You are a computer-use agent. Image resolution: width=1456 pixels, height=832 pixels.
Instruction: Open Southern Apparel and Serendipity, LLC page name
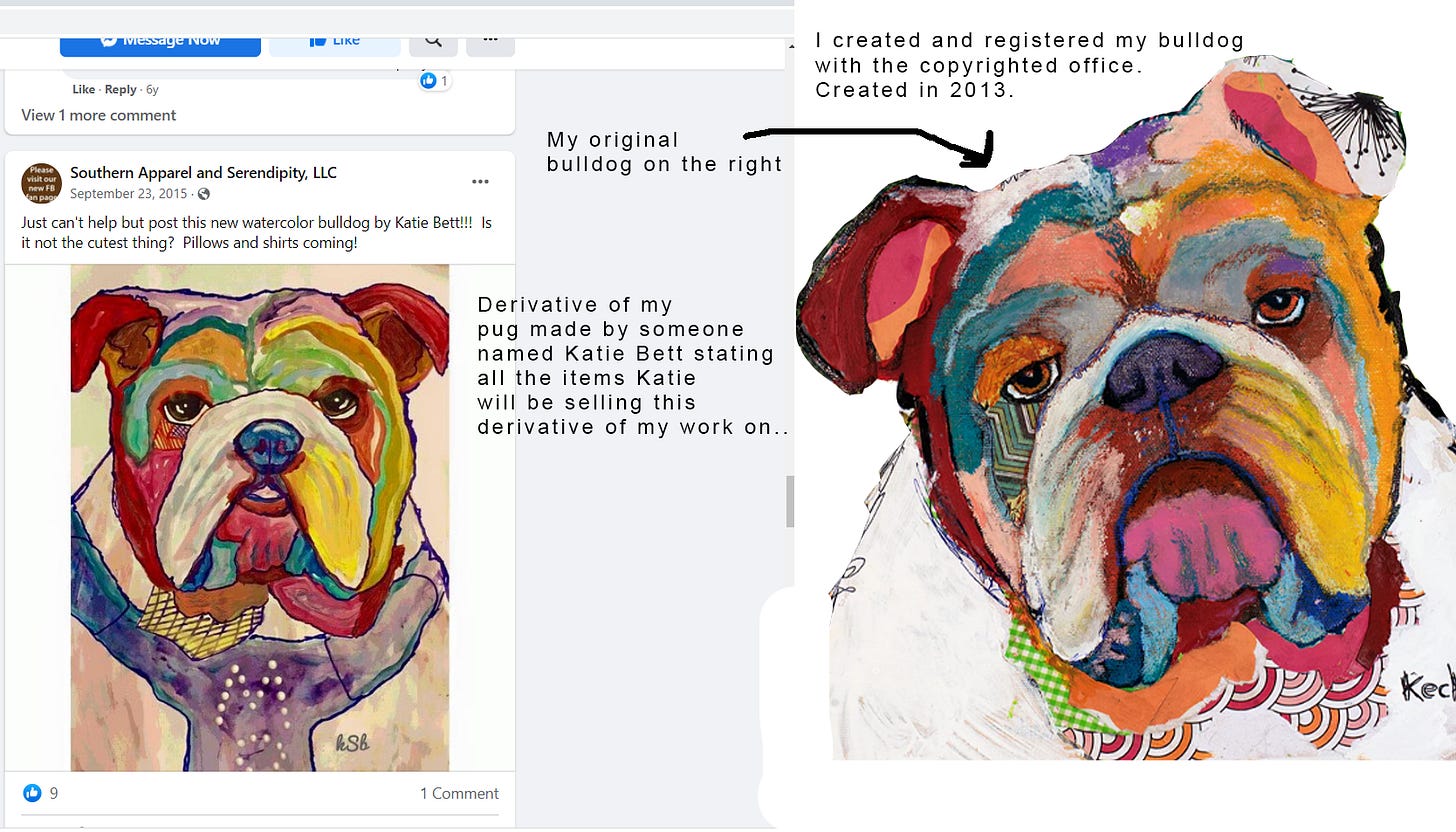click(x=203, y=173)
